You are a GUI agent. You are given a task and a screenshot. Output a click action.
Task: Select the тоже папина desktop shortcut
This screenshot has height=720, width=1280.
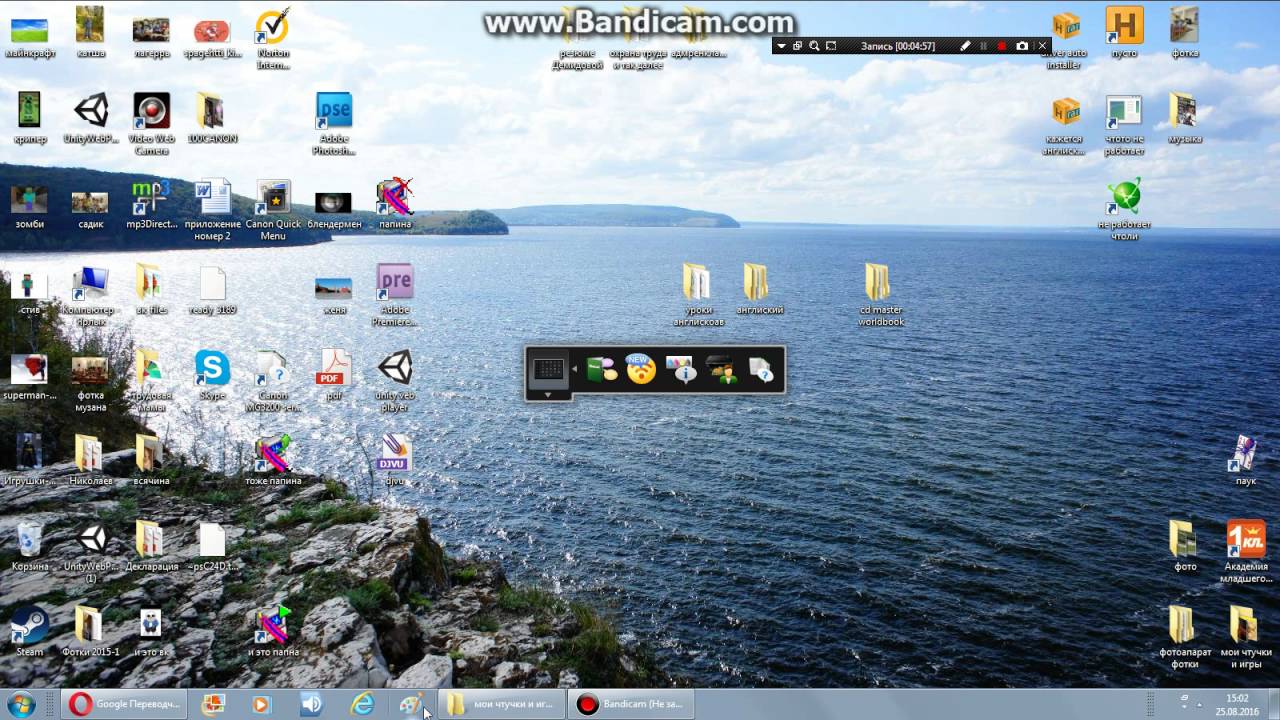point(273,460)
